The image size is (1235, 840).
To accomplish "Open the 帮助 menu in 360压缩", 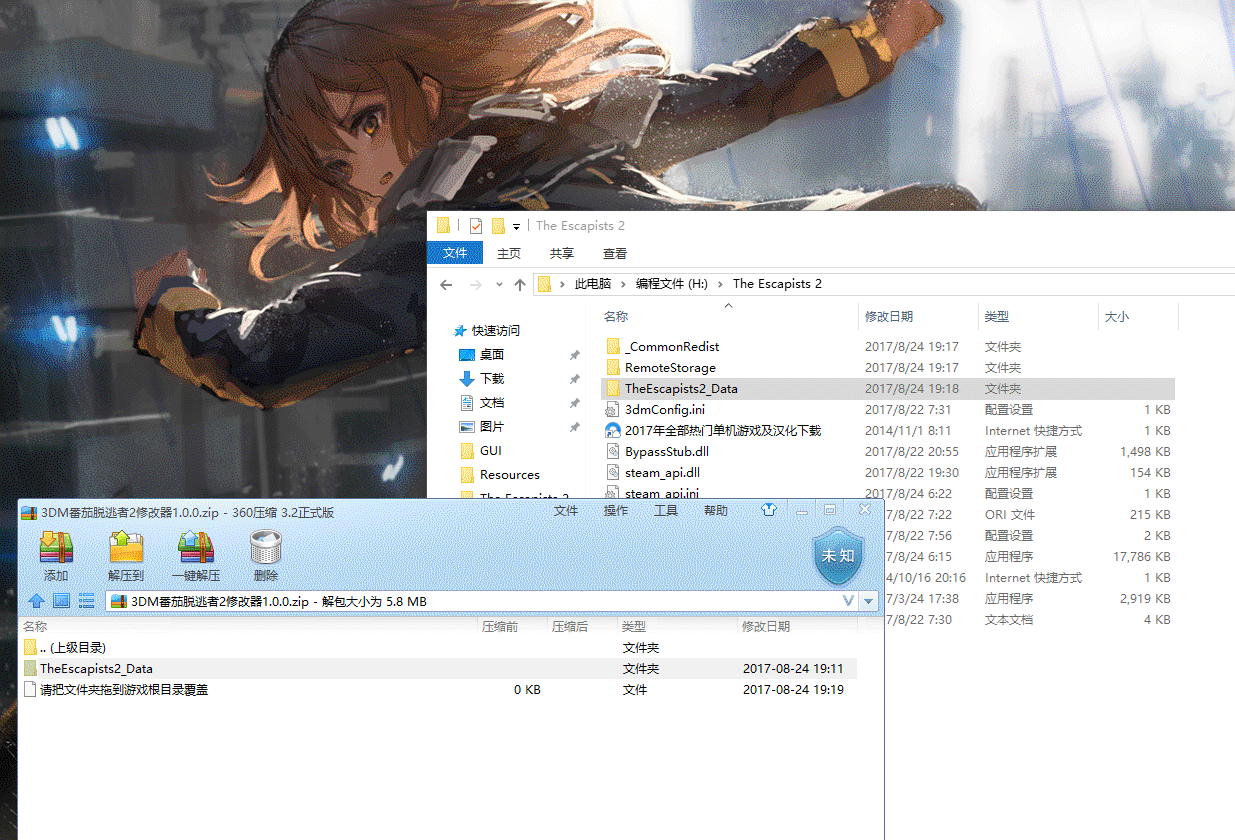I will click(716, 511).
